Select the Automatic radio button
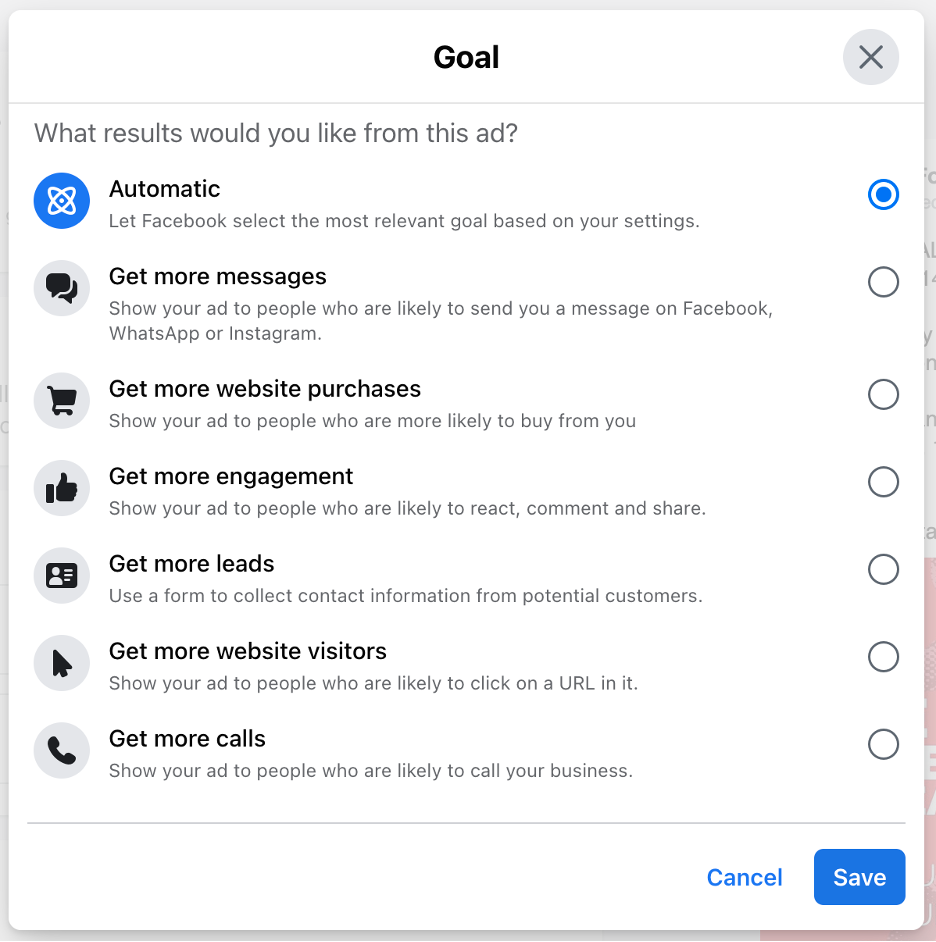The width and height of the screenshot is (936, 942). [x=883, y=195]
